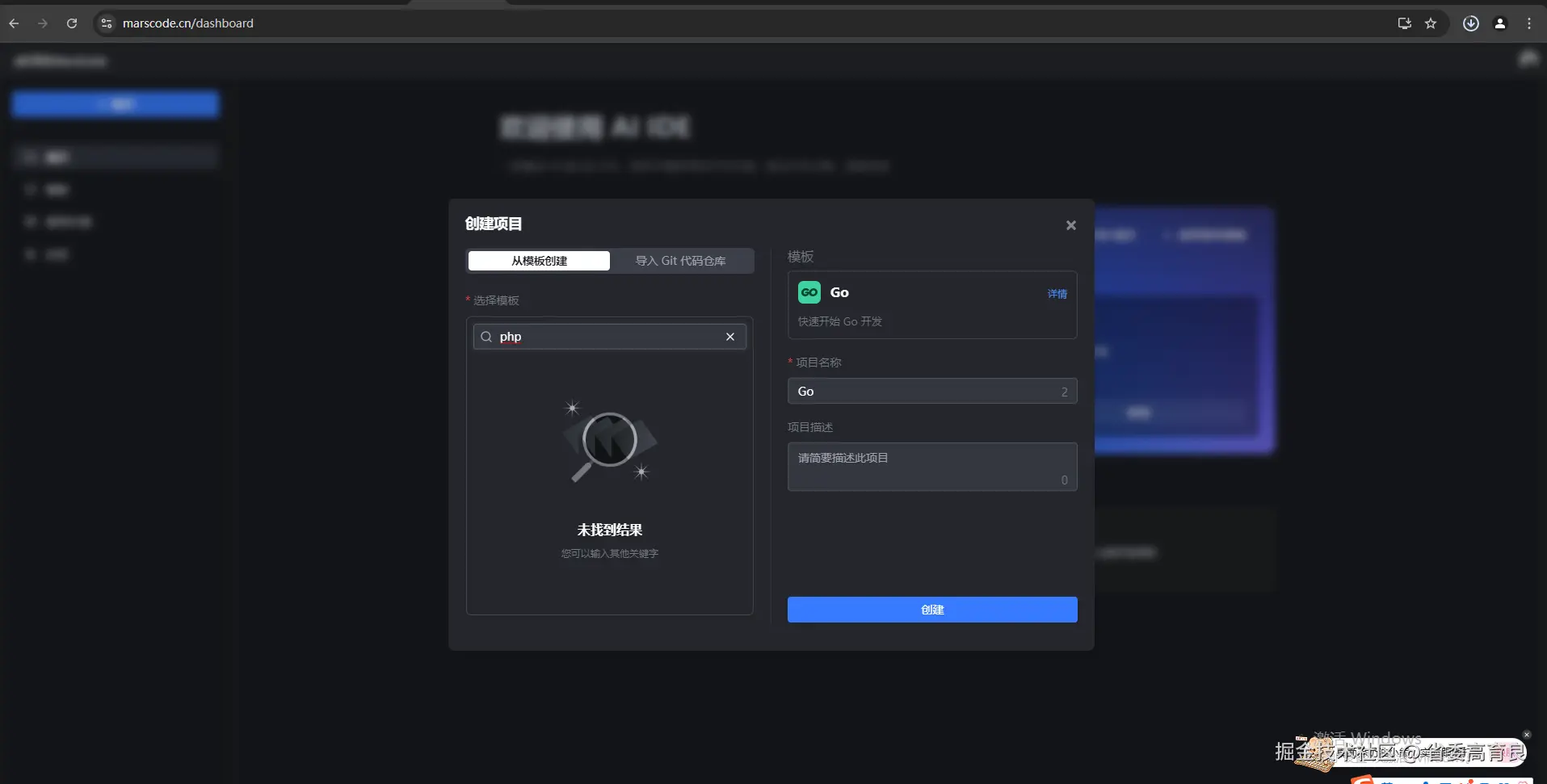Open the Chrome three-dot menu
The image size is (1547, 784).
tap(1529, 23)
